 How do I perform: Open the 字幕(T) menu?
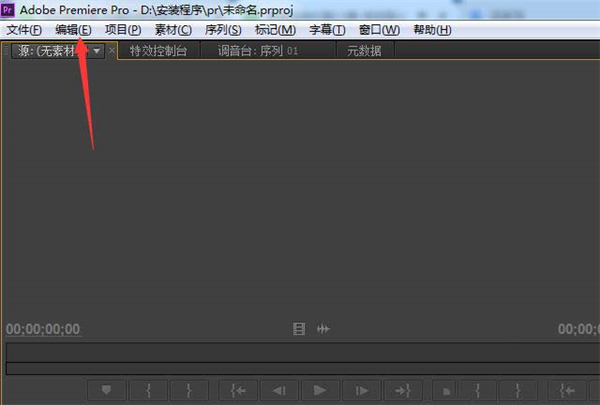point(327,30)
